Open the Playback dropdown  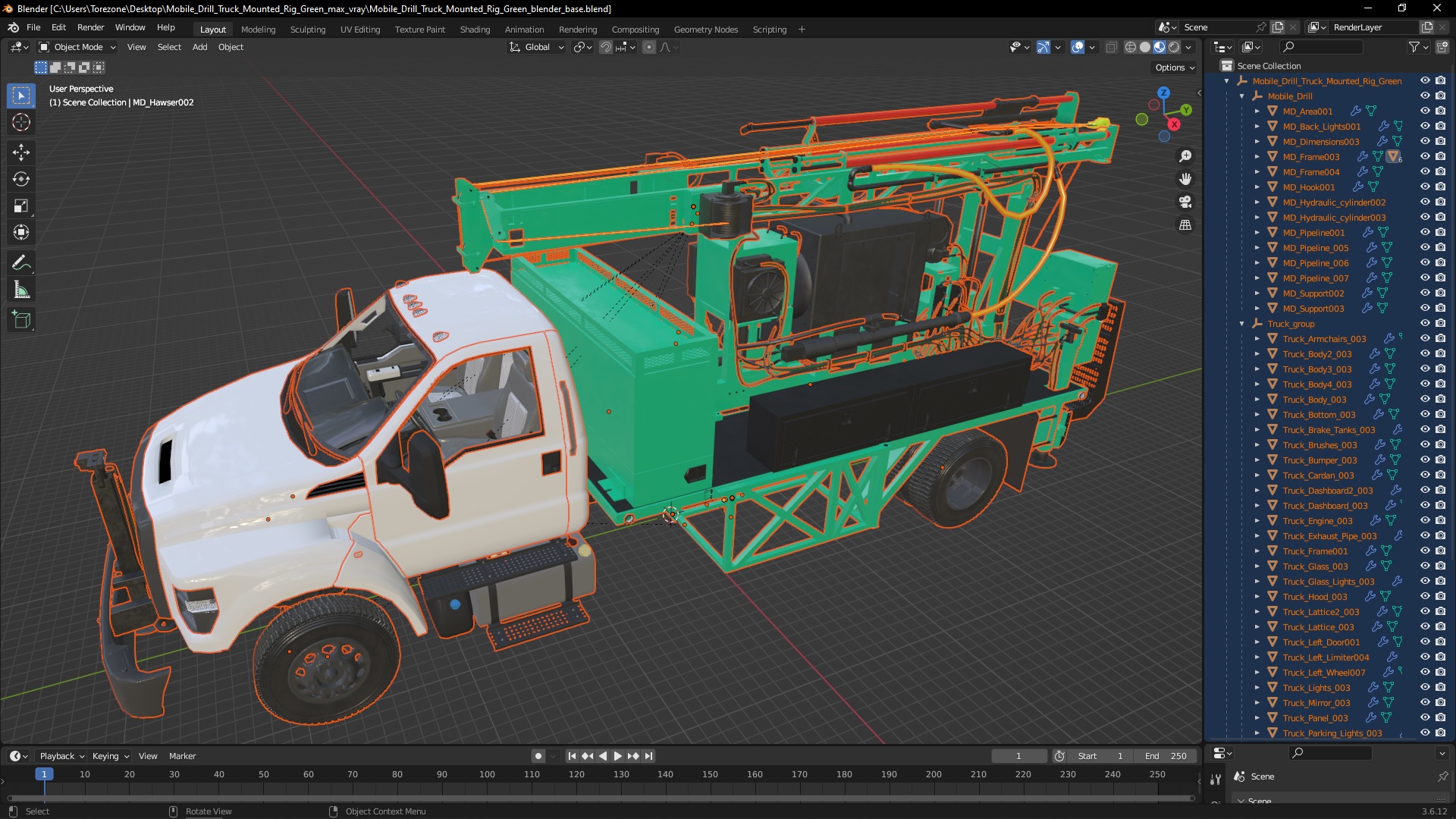tap(61, 756)
